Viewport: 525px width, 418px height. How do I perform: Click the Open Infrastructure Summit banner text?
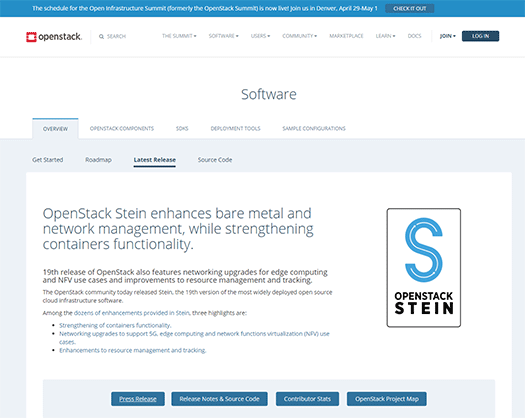205,8
